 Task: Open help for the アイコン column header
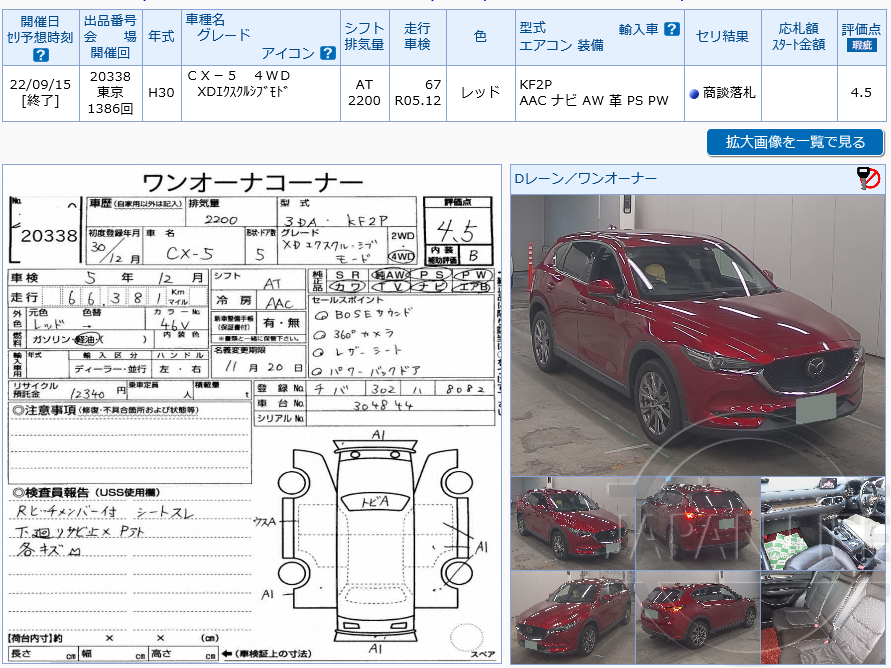click(325, 53)
